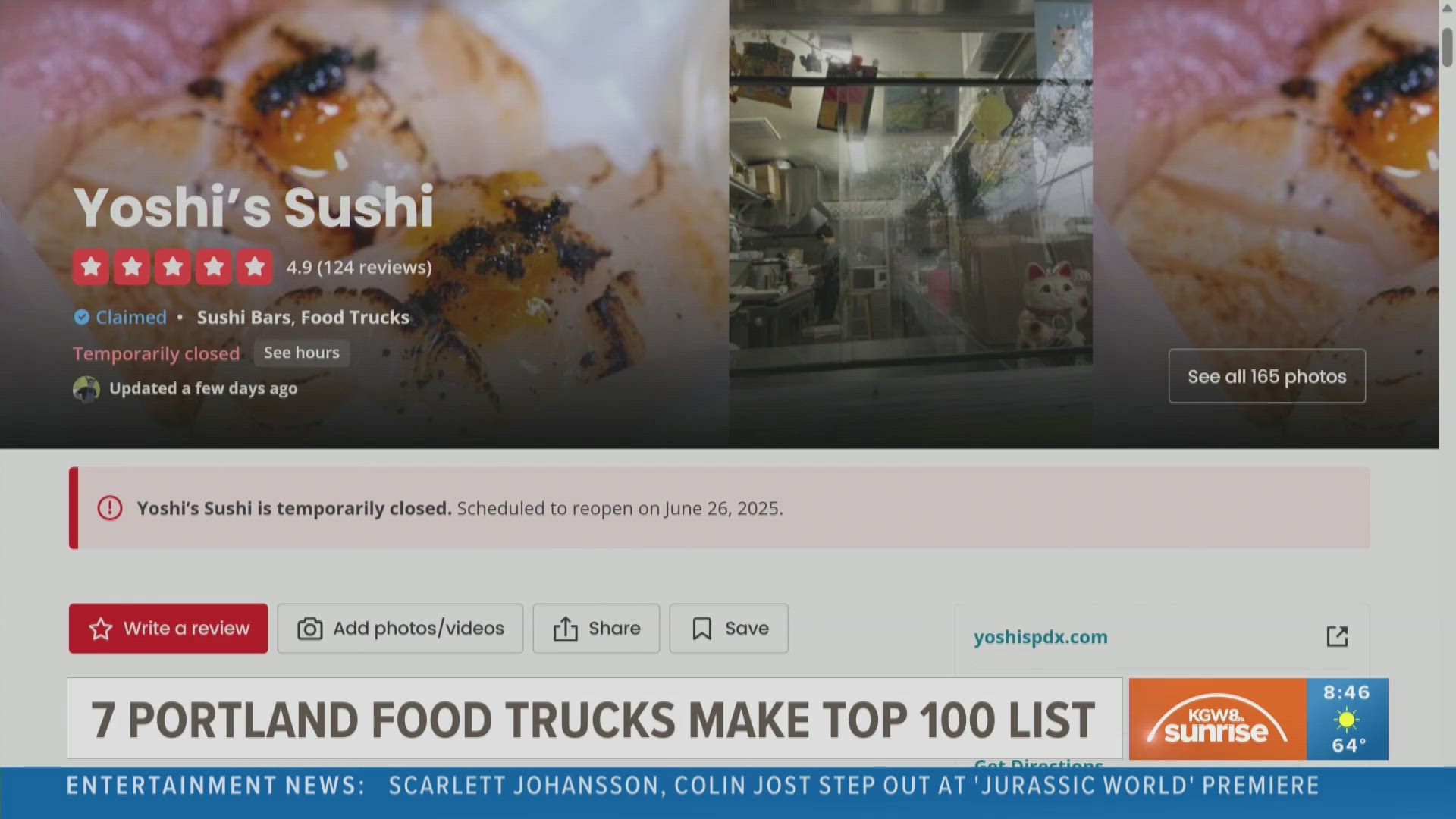Share this Yoshi's Sushi page
This screenshot has width=1456, height=819.
pyautogui.click(x=596, y=629)
